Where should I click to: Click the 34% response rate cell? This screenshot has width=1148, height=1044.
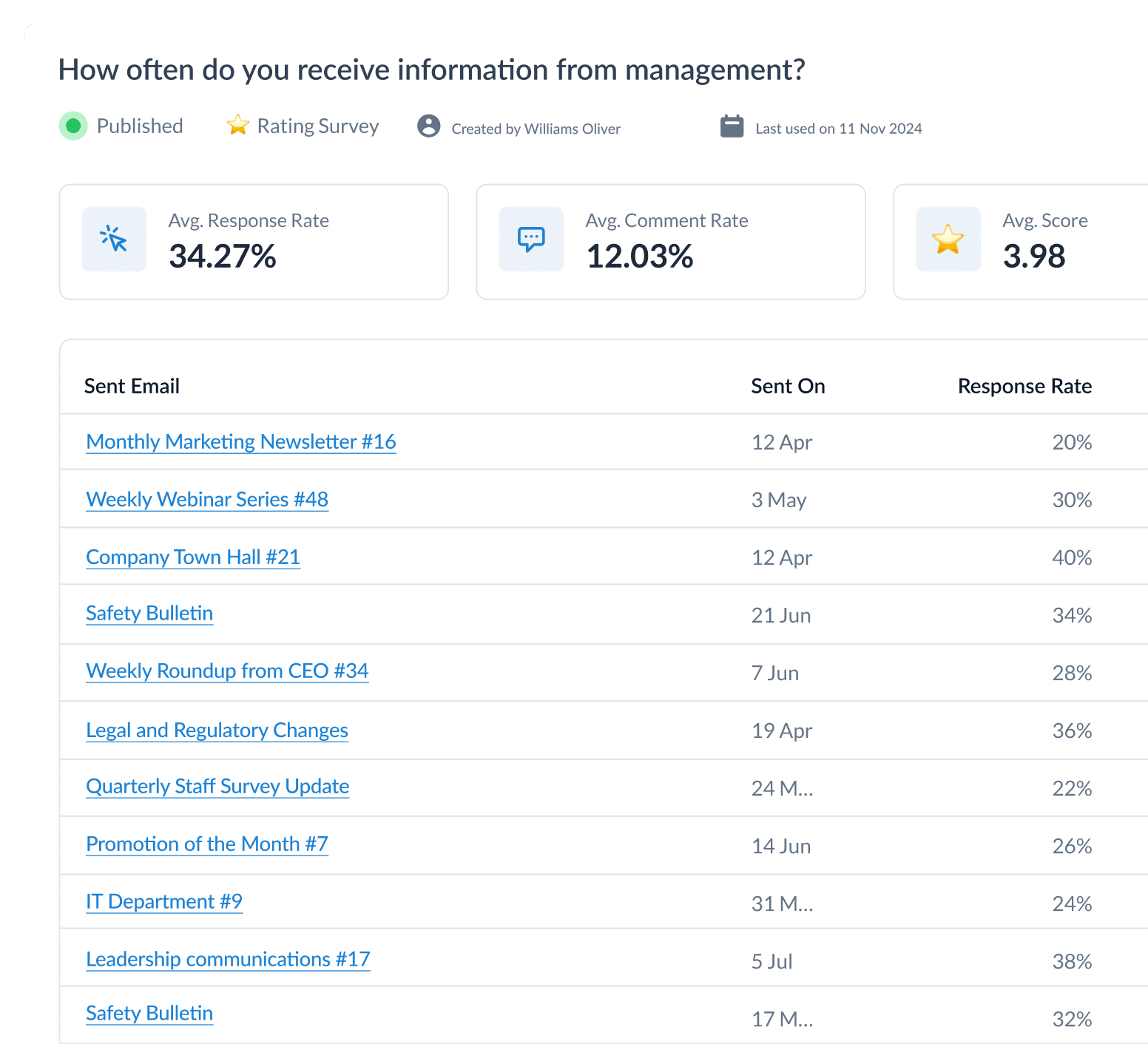pos(1072,615)
